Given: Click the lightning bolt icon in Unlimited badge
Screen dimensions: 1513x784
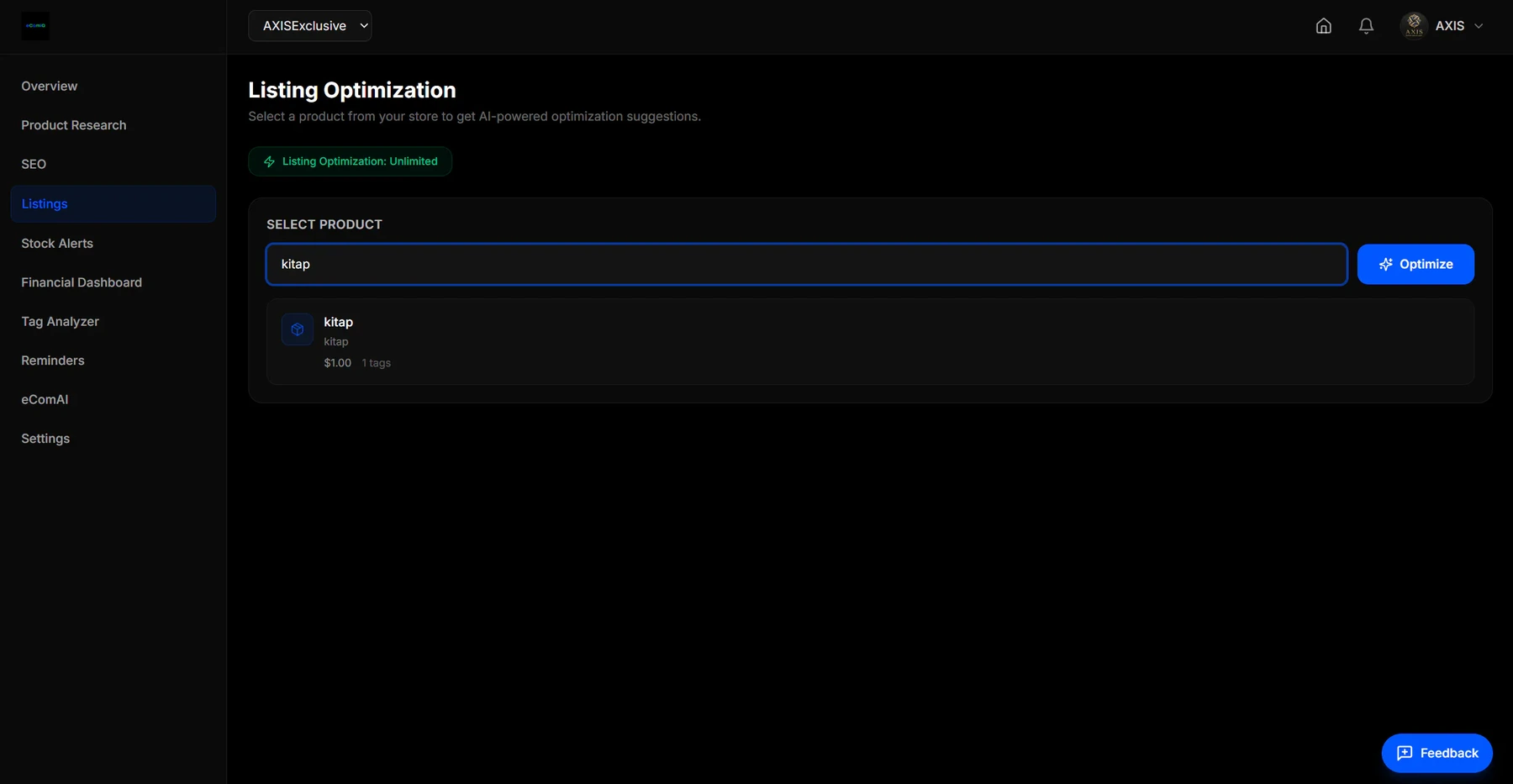Looking at the screenshot, I should [x=269, y=161].
